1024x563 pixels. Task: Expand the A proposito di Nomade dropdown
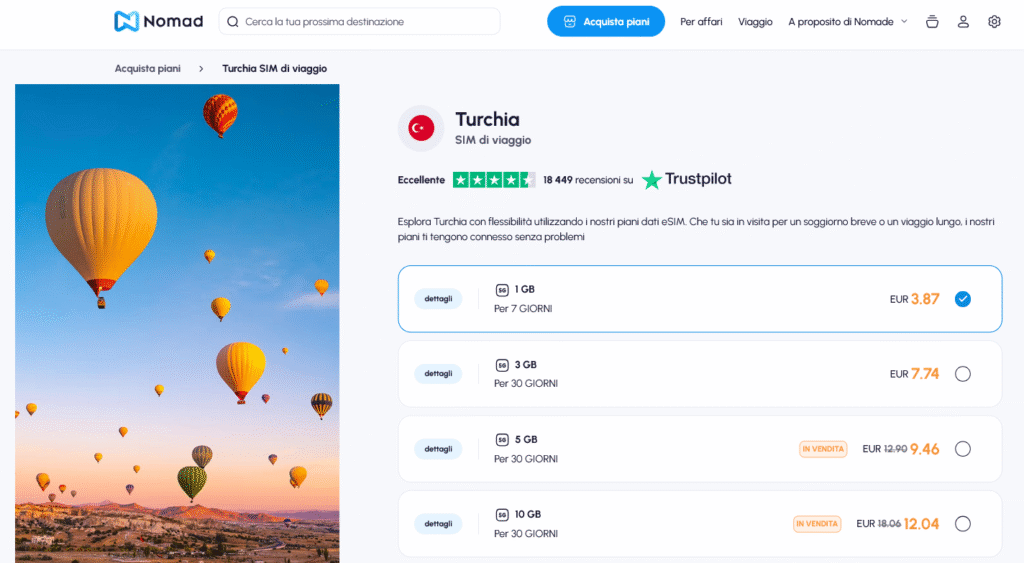pos(847,21)
